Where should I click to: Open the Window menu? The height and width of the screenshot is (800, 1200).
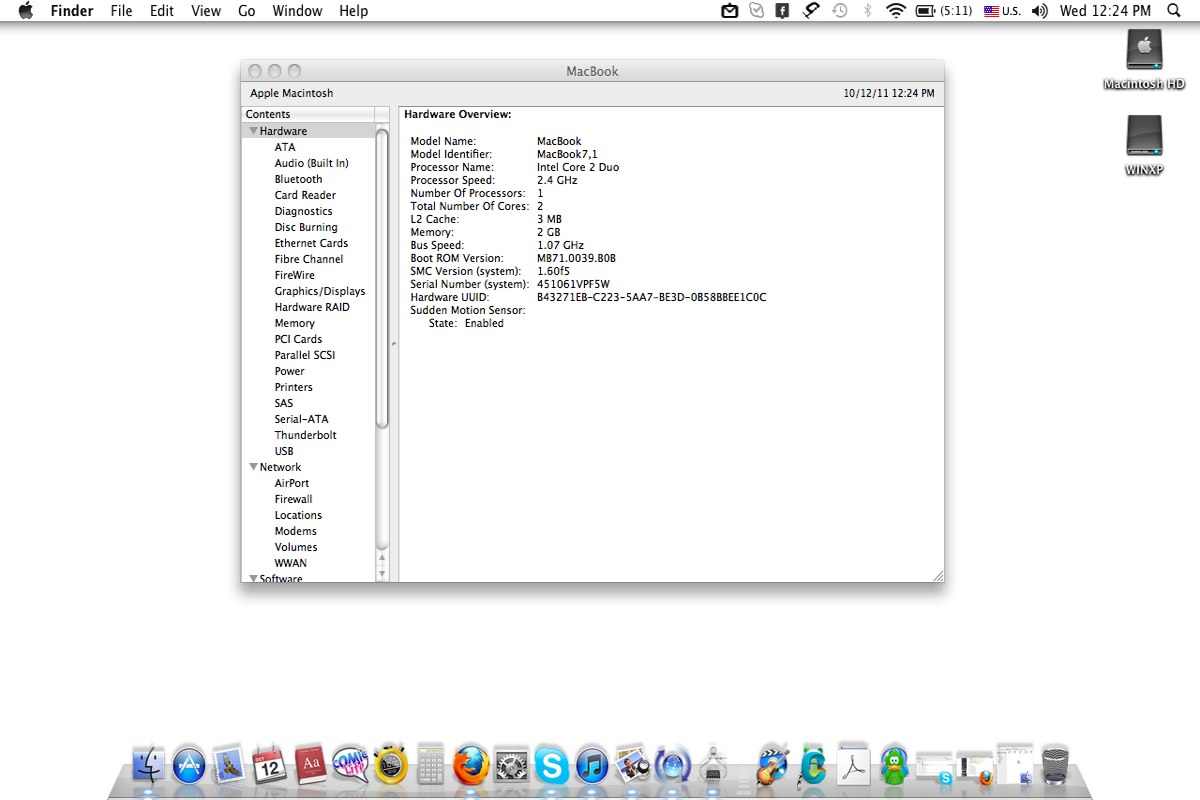pos(297,11)
